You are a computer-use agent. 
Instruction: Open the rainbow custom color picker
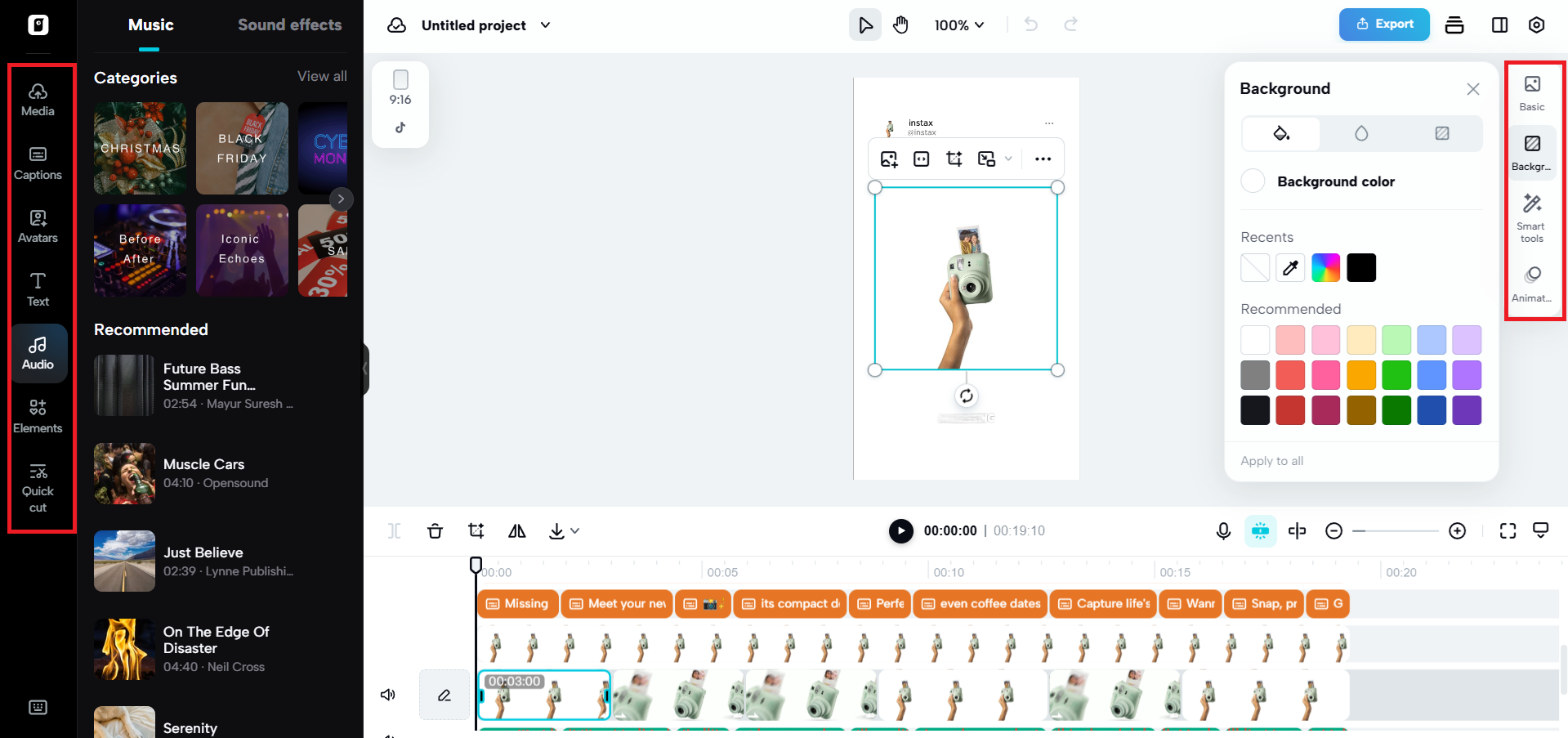point(1325,267)
